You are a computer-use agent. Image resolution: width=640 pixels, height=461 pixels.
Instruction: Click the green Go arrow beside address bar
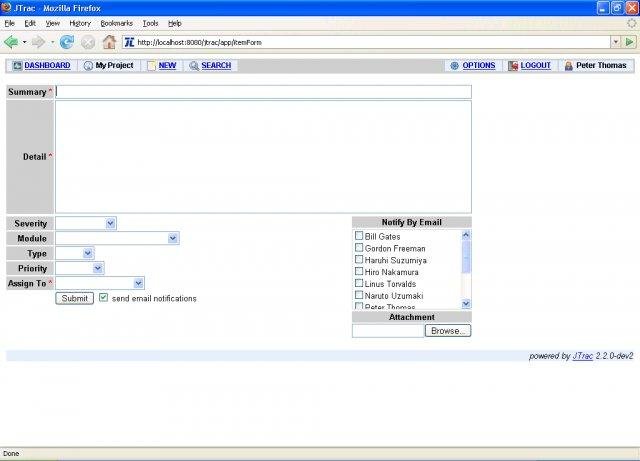pos(629,42)
